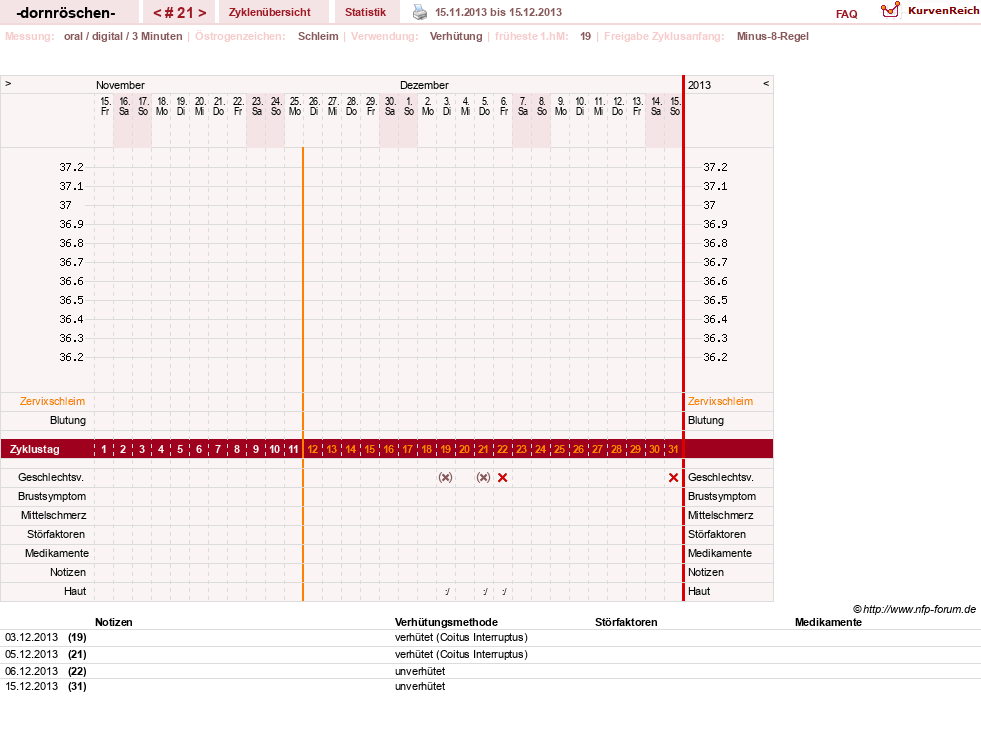Select cycle day 19 in Zyklustag bar

click(445, 449)
